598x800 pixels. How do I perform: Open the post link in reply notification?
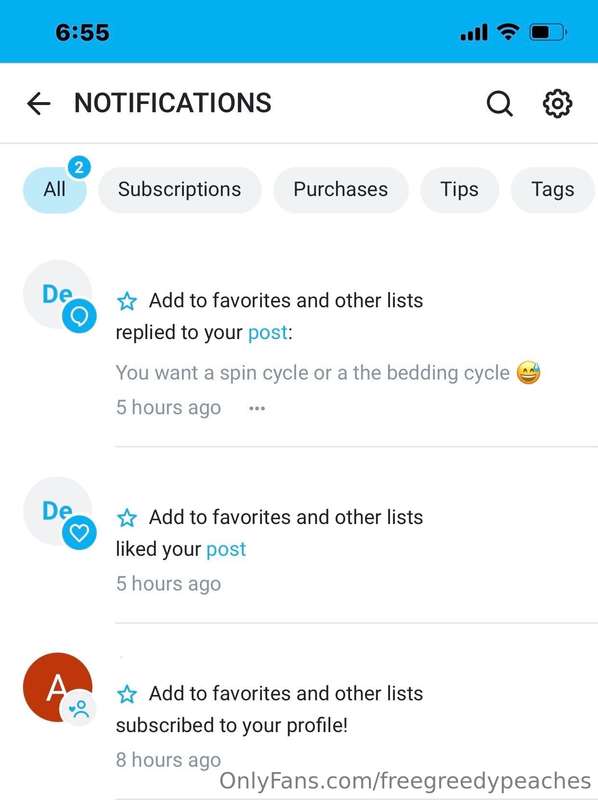tap(268, 333)
